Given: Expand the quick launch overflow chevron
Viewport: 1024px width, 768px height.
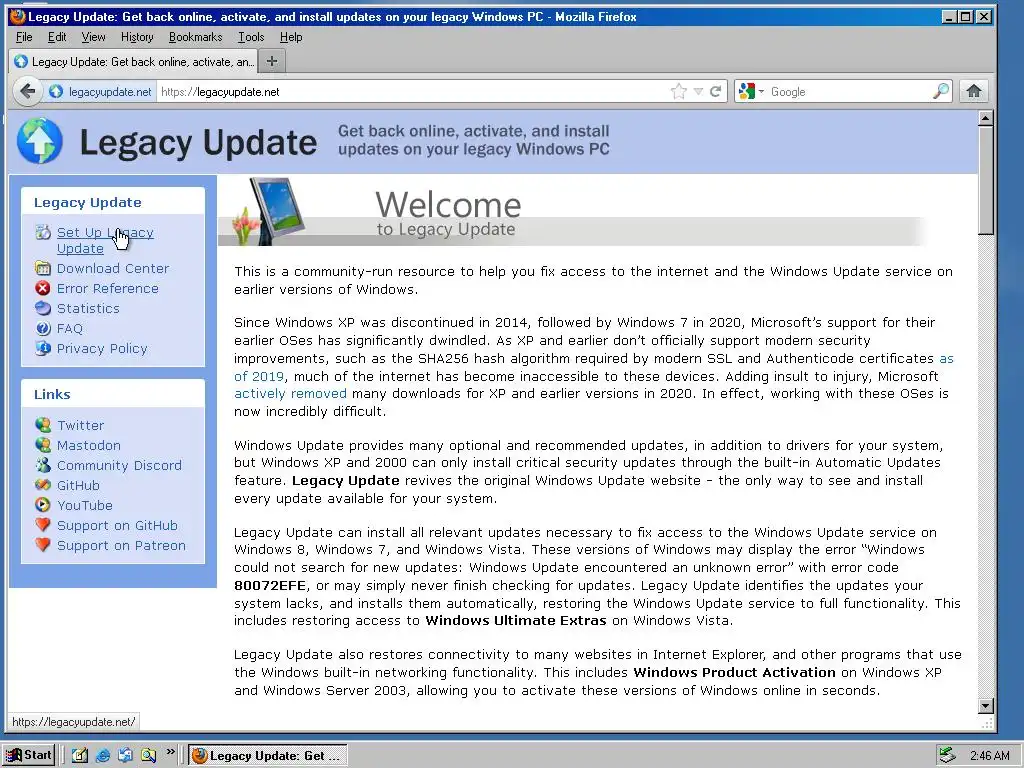Looking at the screenshot, I should 170,752.
